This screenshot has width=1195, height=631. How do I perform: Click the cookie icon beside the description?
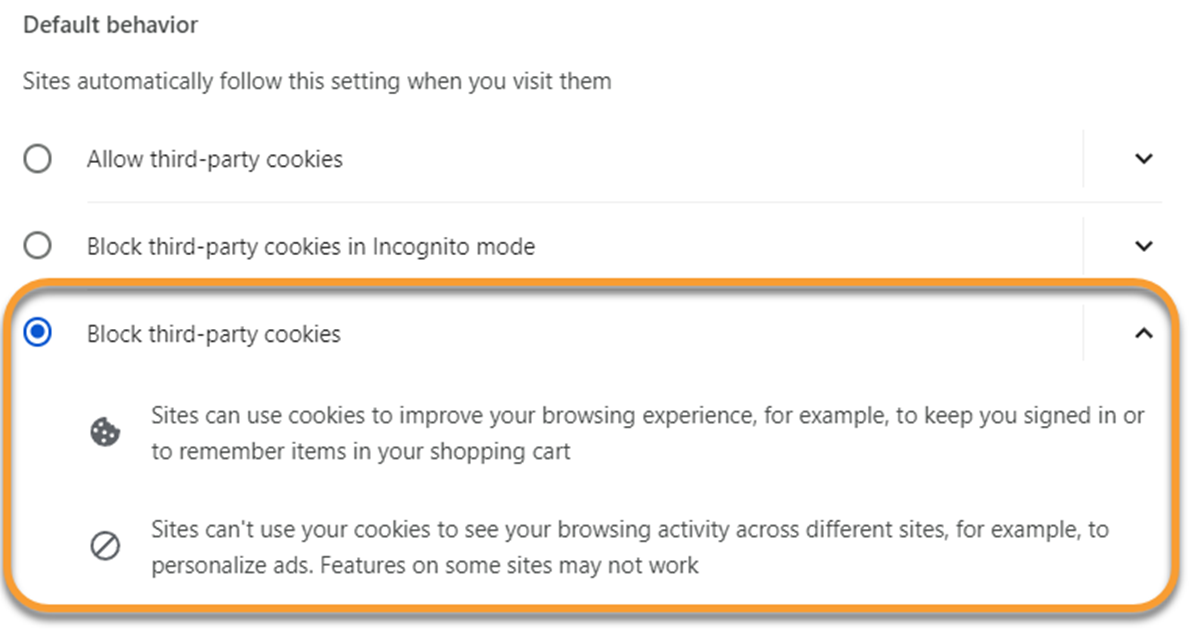point(105,432)
